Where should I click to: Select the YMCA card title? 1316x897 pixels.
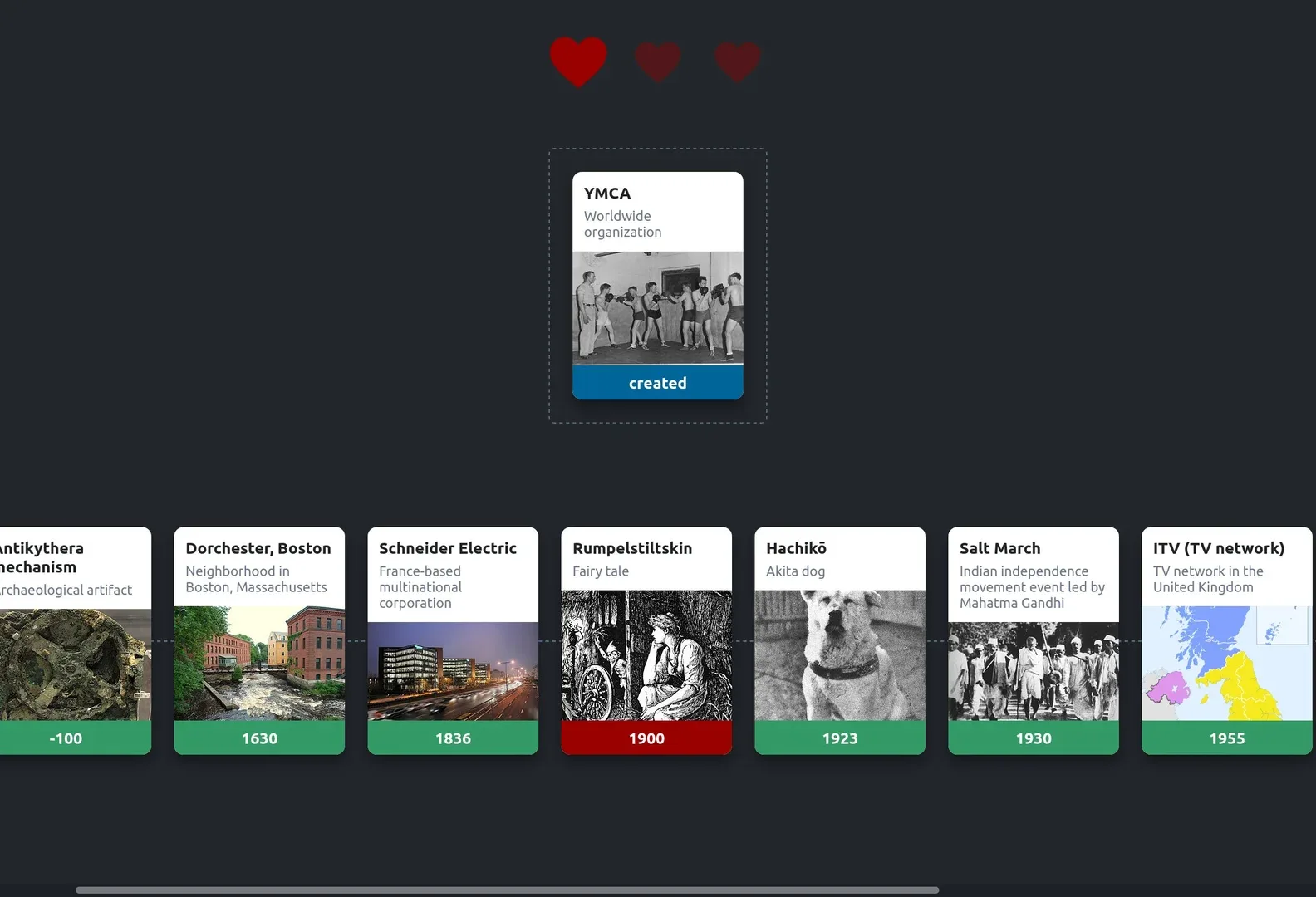click(x=607, y=194)
